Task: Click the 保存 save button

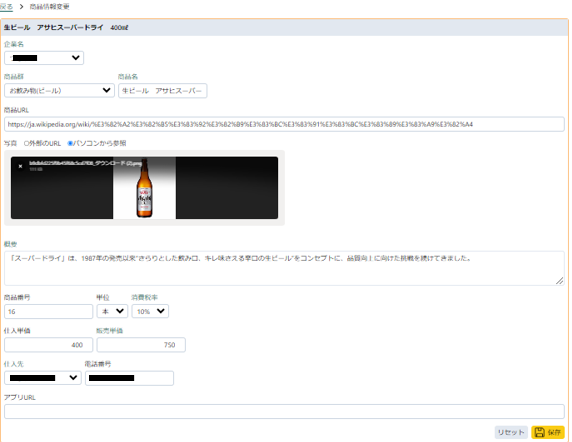Action: point(548,432)
